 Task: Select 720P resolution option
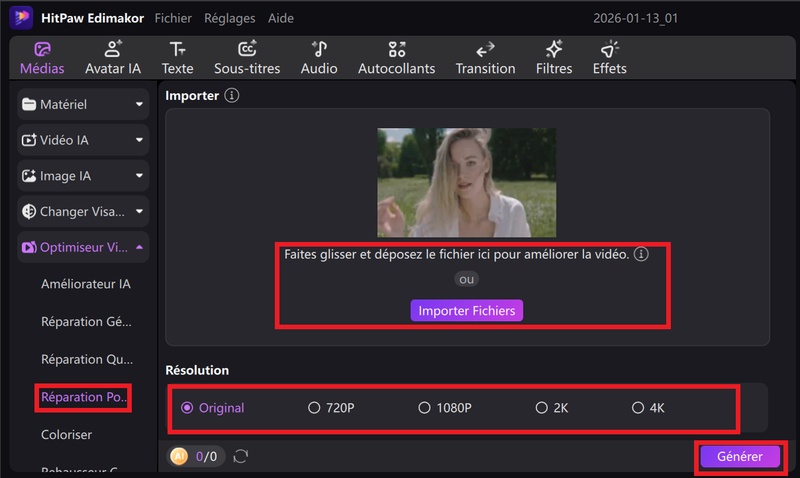tap(314, 408)
